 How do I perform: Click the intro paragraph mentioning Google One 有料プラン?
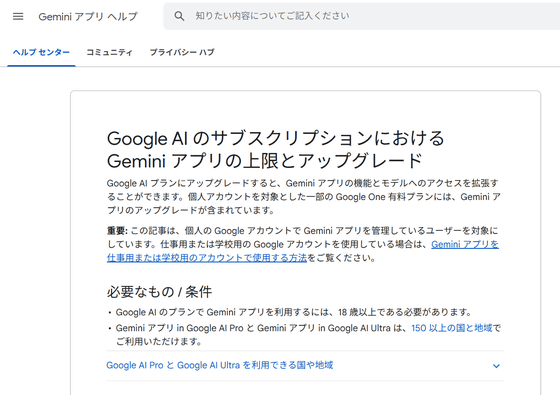tap(304, 196)
